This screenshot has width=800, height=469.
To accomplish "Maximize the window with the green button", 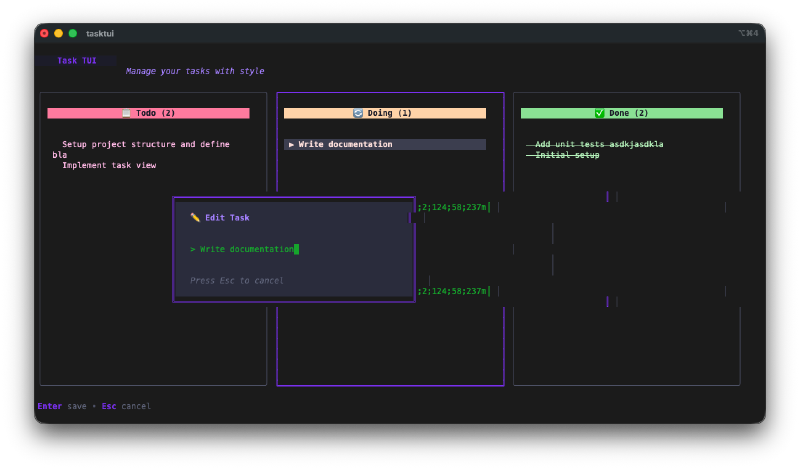I will pyautogui.click(x=72, y=33).
